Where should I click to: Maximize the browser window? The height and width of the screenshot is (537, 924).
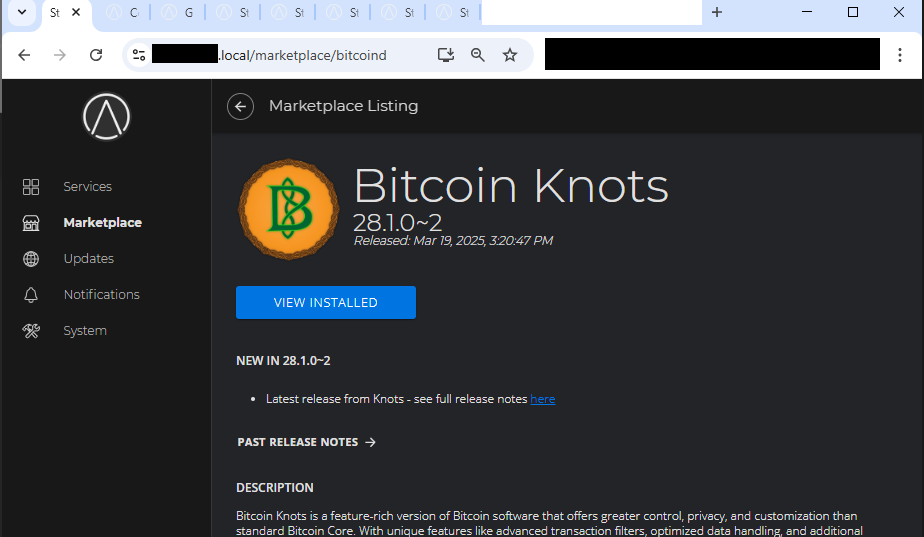click(853, 12)
